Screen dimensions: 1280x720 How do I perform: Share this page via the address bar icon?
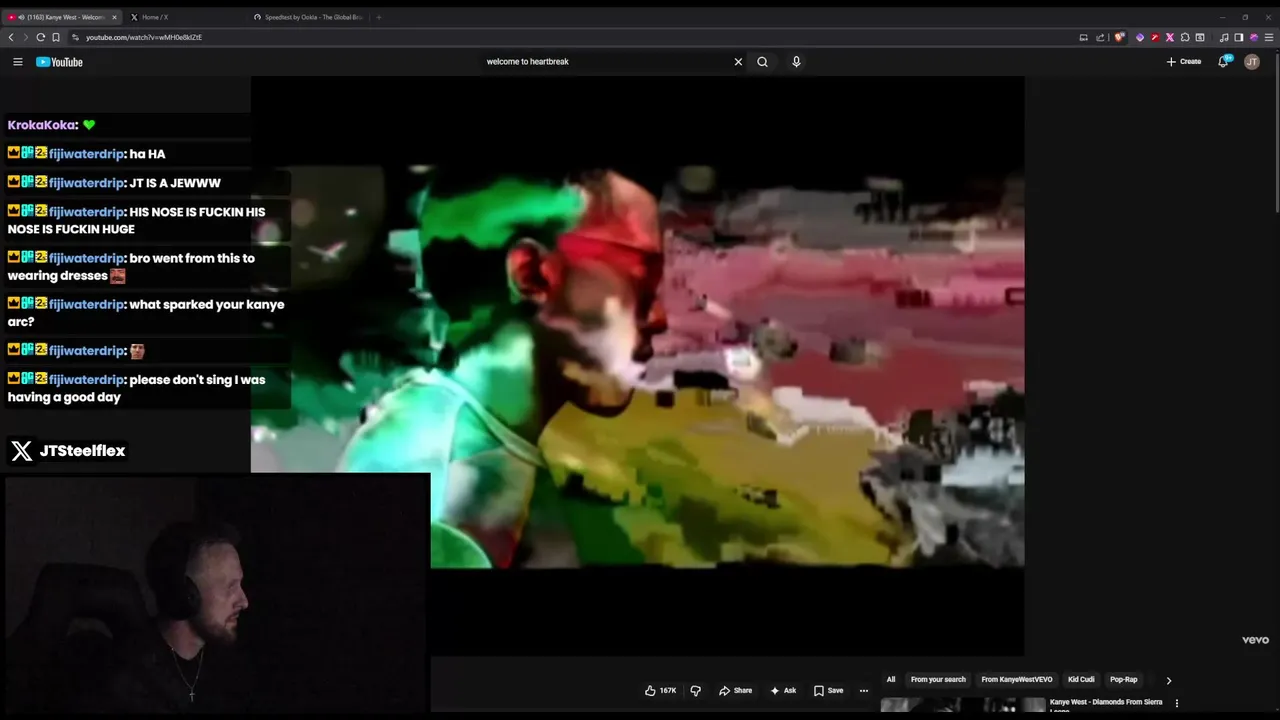click(x=1100, y=37)
